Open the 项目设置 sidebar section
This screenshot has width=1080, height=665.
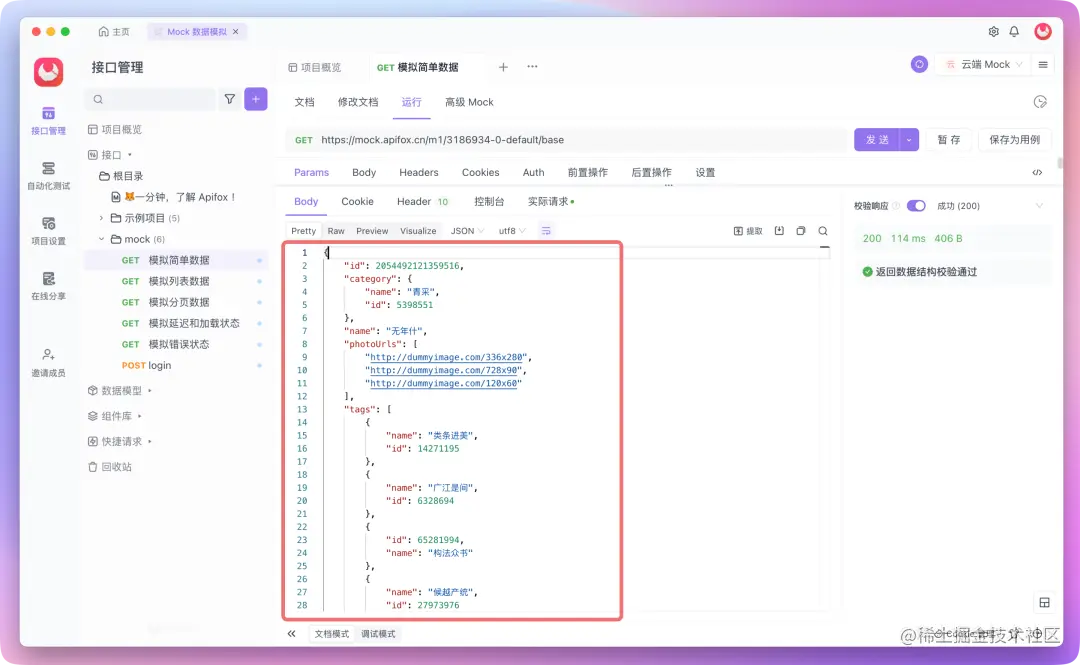pos(48,231)
